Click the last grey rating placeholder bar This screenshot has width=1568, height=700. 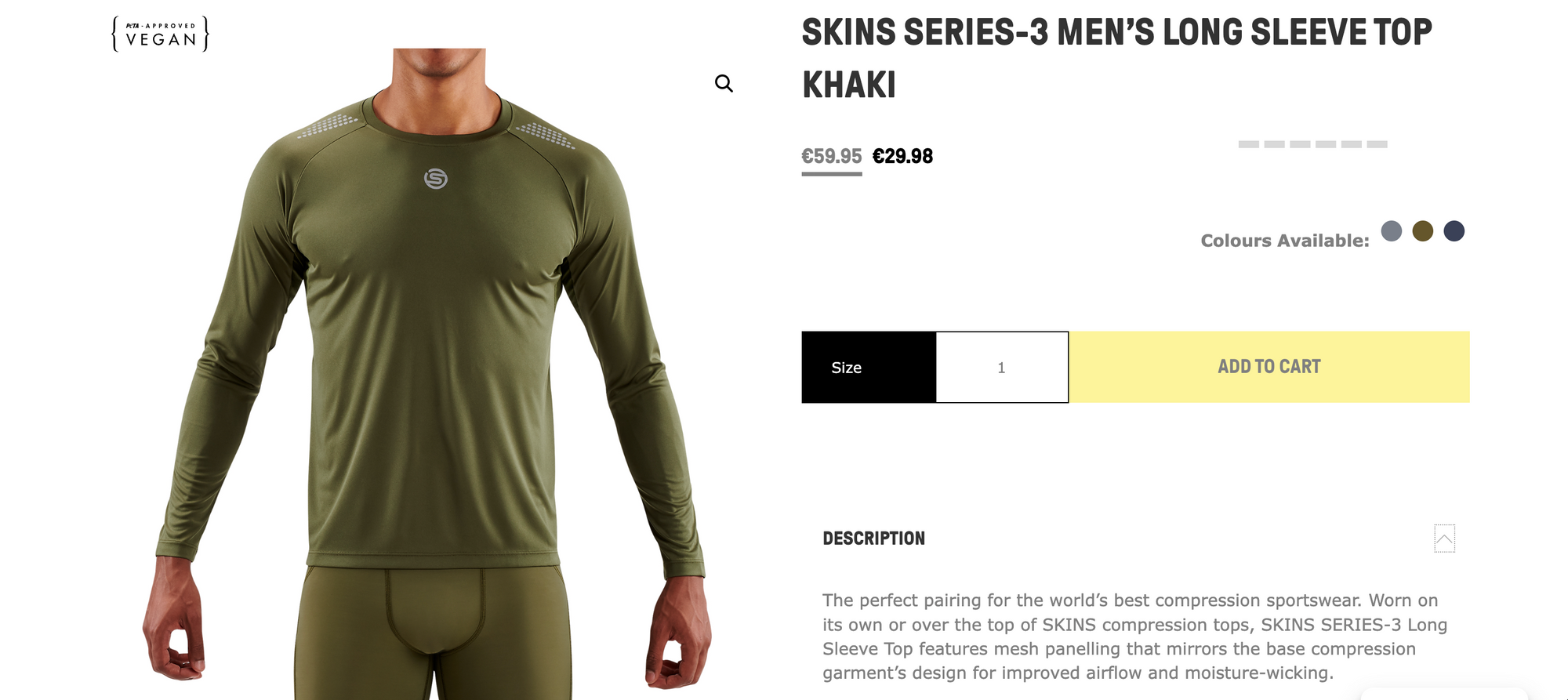tap(1377, 144)
